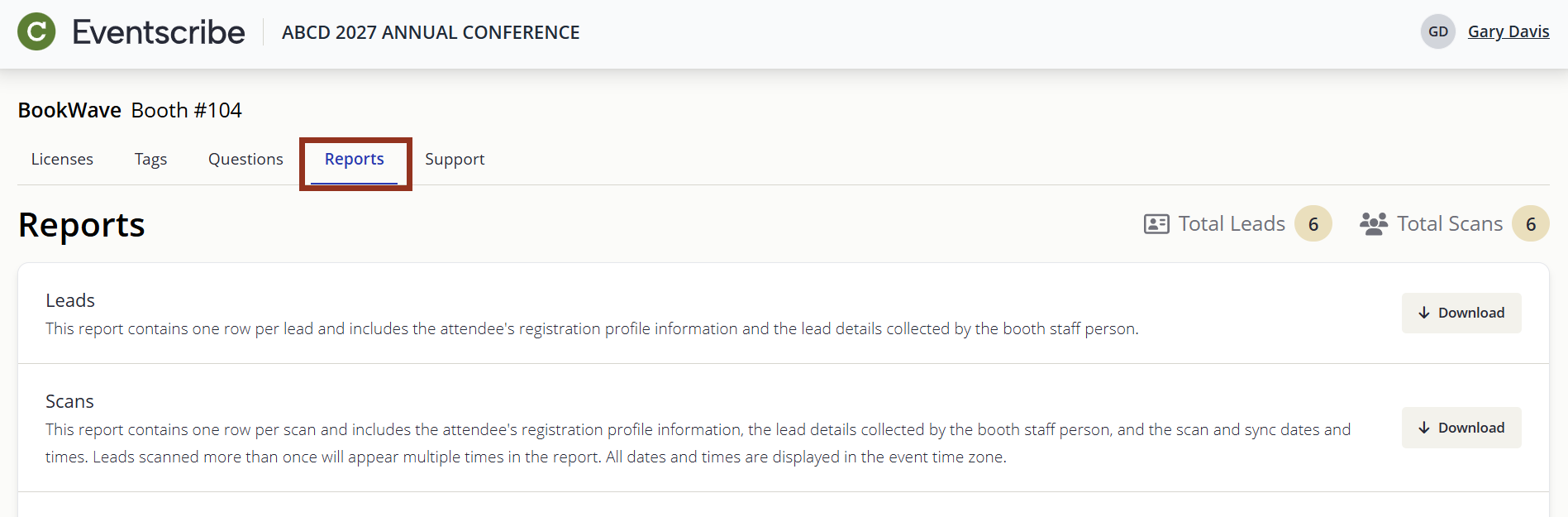
Task: Click the download arrow icon on Leads report
Action: [1423, 313]
